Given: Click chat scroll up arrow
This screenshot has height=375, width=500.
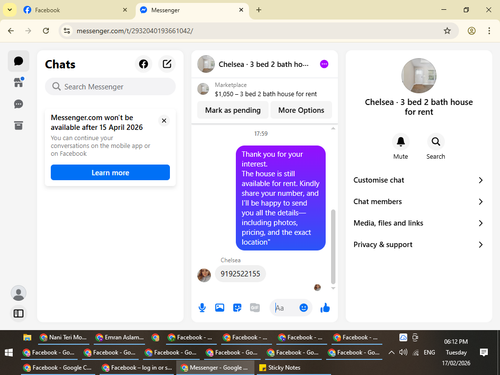Looking at the screenshot, I should (333, 128).
